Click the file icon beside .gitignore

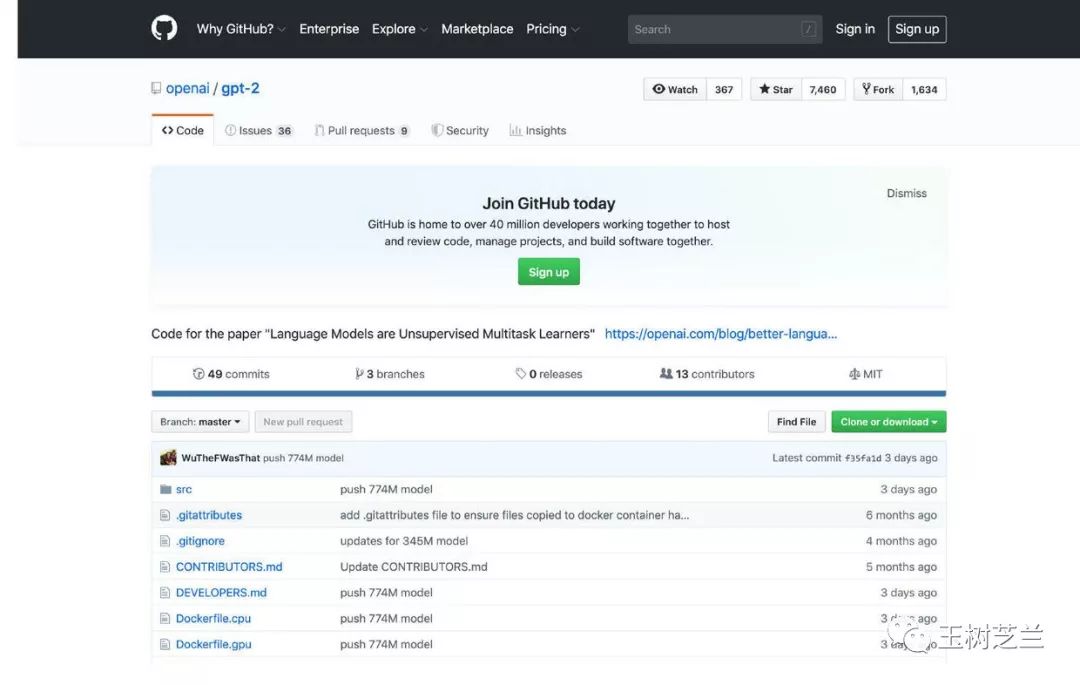click(165, 540)
